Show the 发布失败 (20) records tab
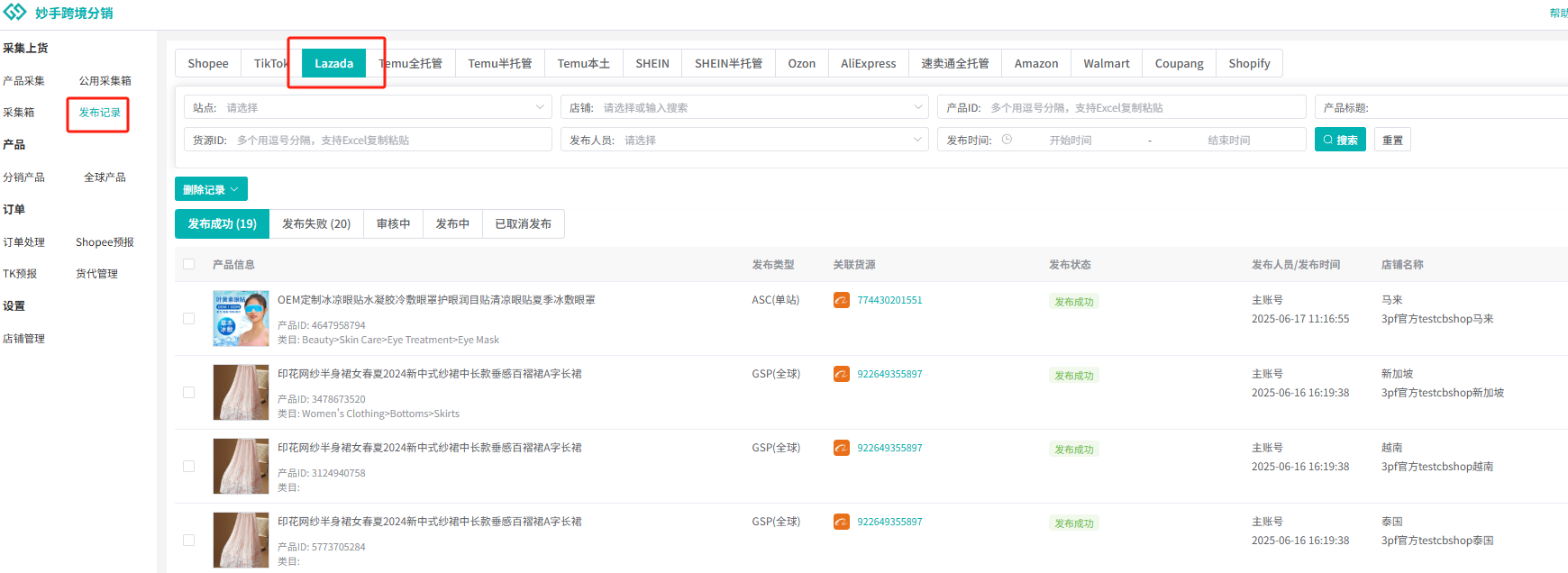The width and height of the screenshot is (1568, 573). click(316, 223)
